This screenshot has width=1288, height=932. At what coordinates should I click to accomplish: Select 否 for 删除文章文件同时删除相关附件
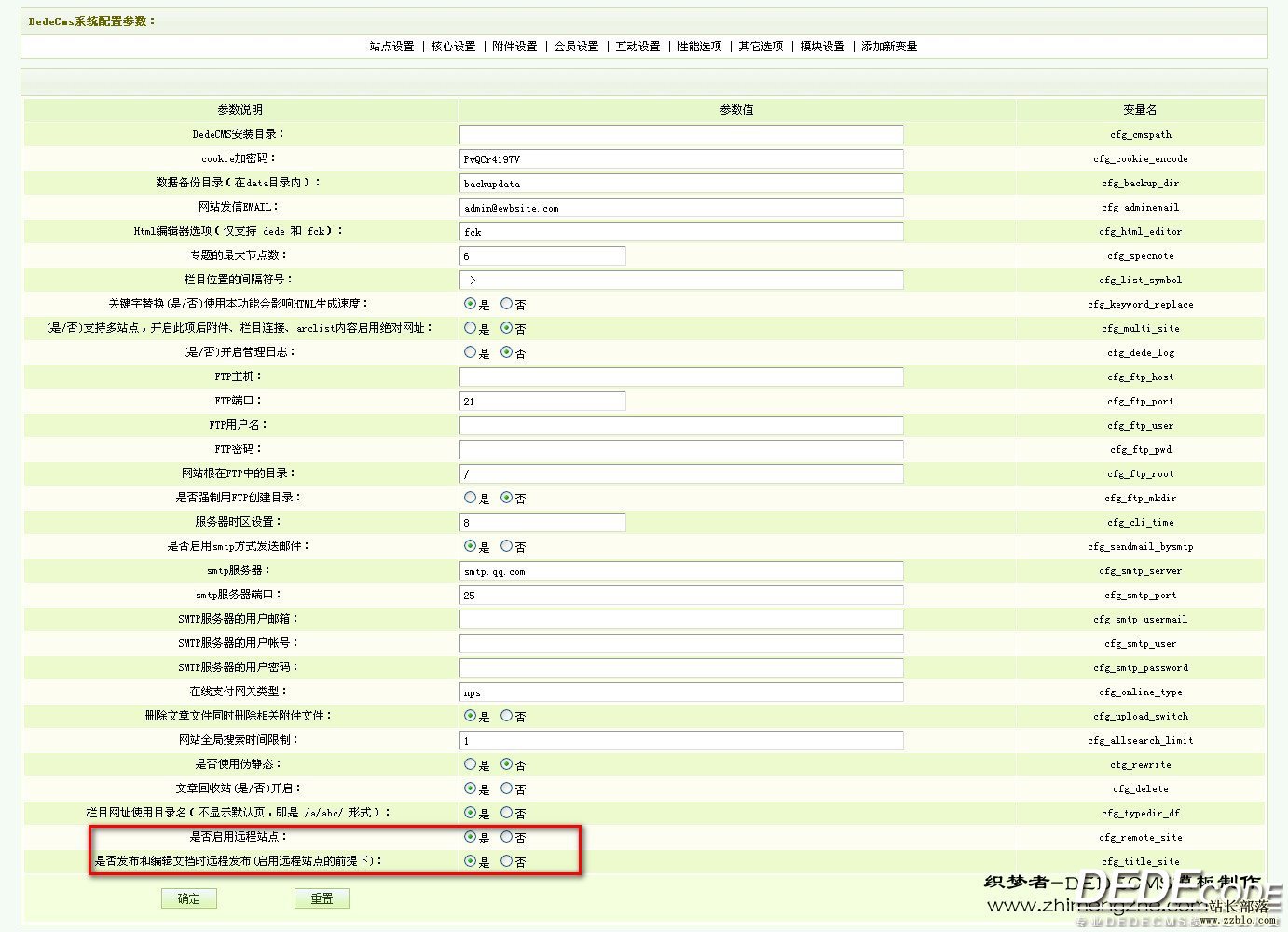[506, 716]
